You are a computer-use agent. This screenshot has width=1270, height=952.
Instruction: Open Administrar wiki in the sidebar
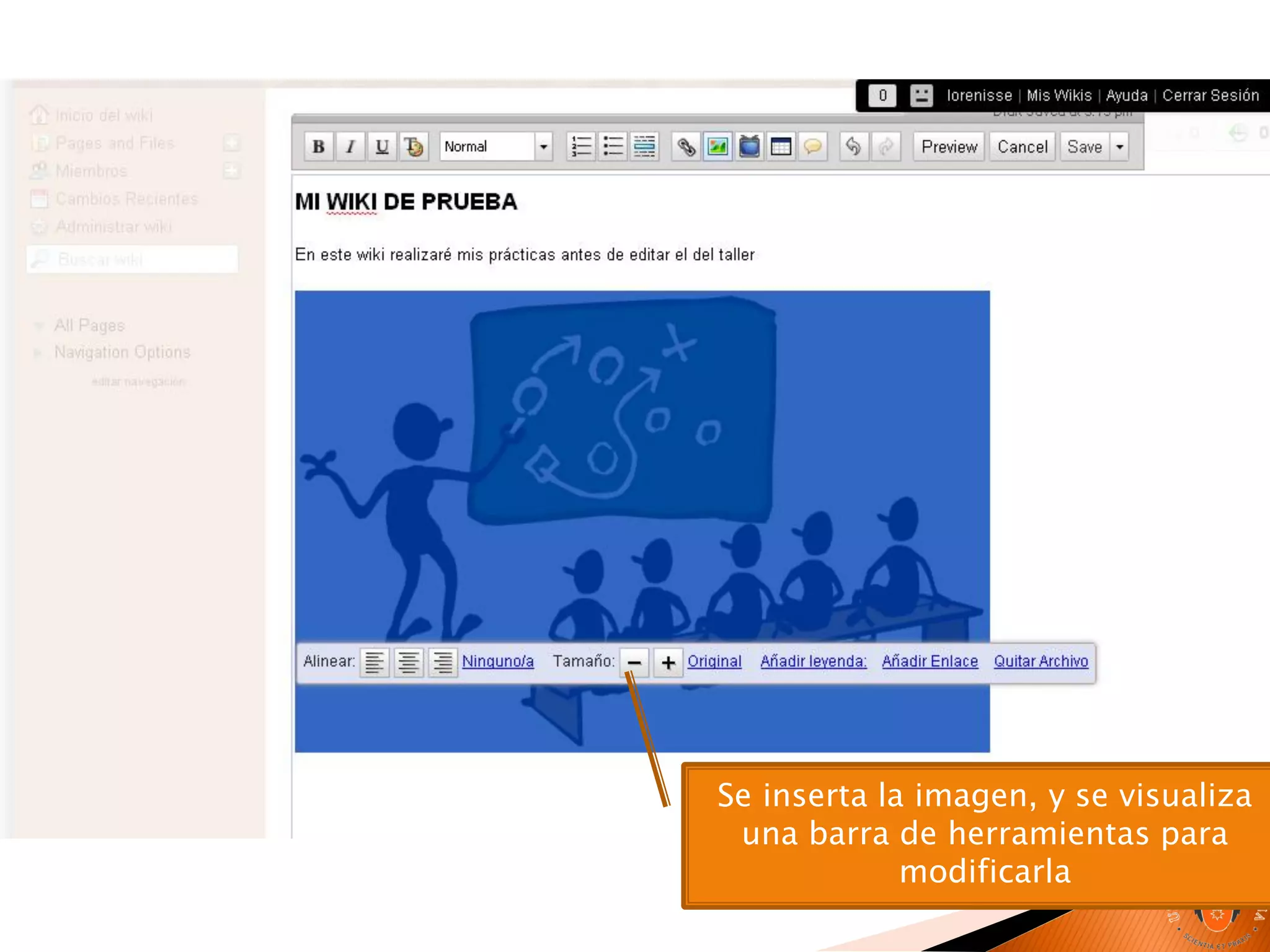113,227
